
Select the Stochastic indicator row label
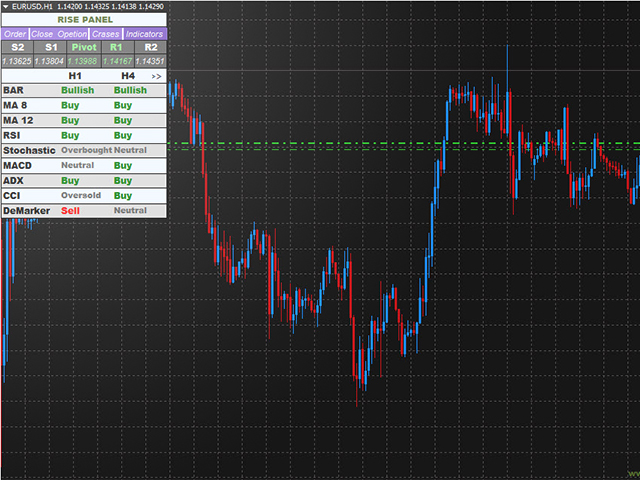click(x=29, y=150)
